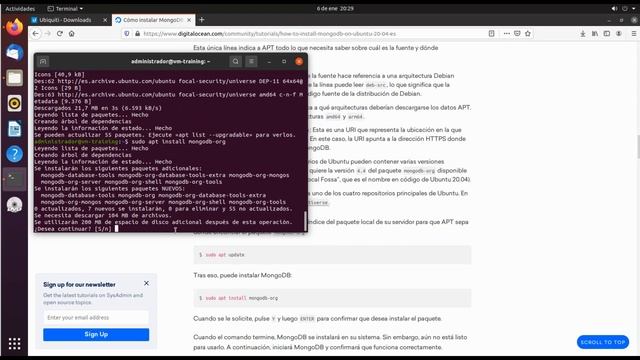Open Firefox downloads panel

(x=583, y=33)
